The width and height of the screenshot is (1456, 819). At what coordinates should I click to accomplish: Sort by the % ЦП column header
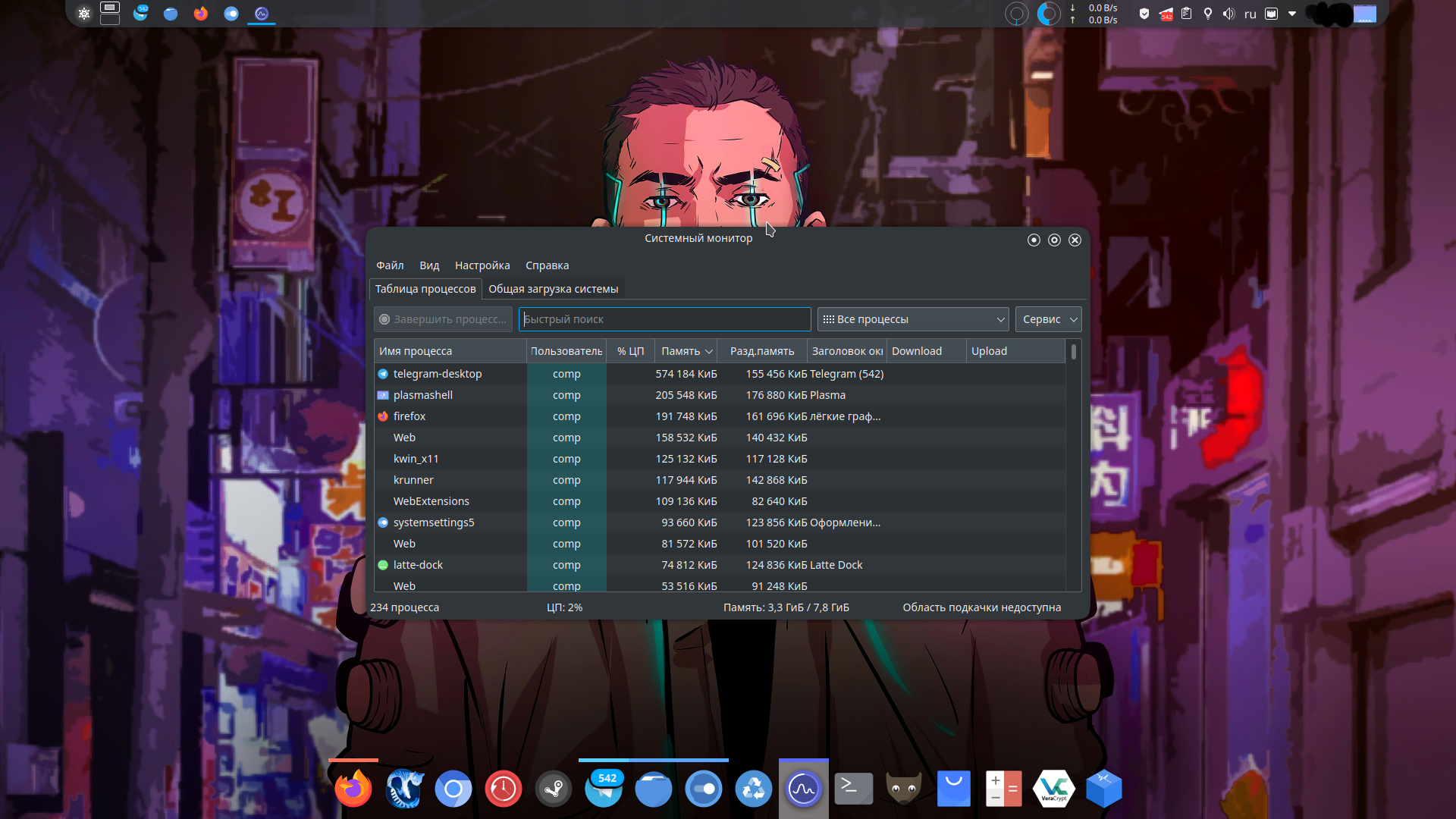630,351
